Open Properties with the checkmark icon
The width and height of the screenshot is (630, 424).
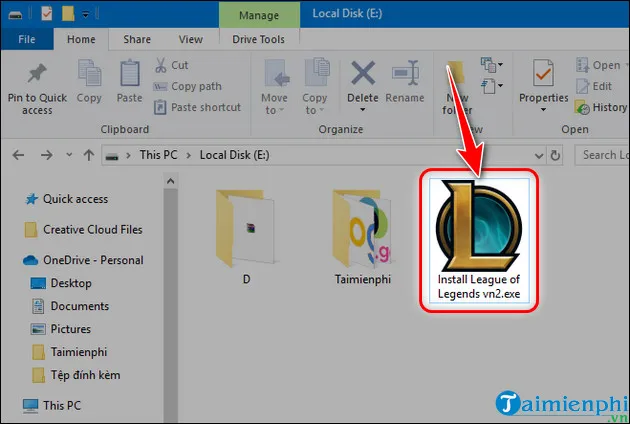point(543,76)
